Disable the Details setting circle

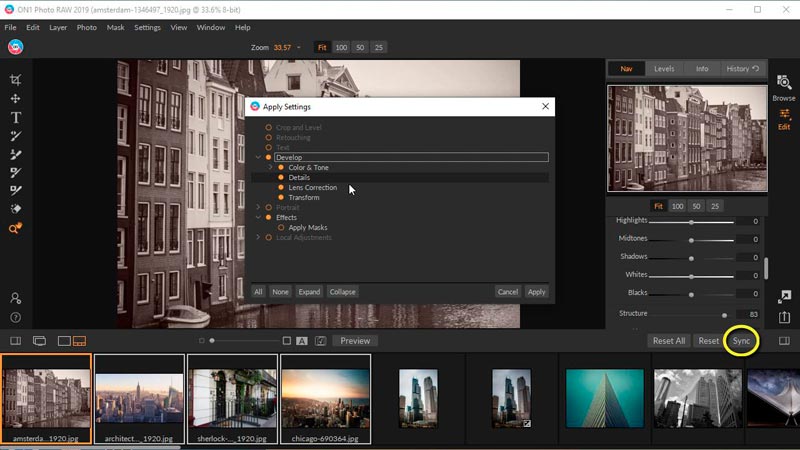281,177
